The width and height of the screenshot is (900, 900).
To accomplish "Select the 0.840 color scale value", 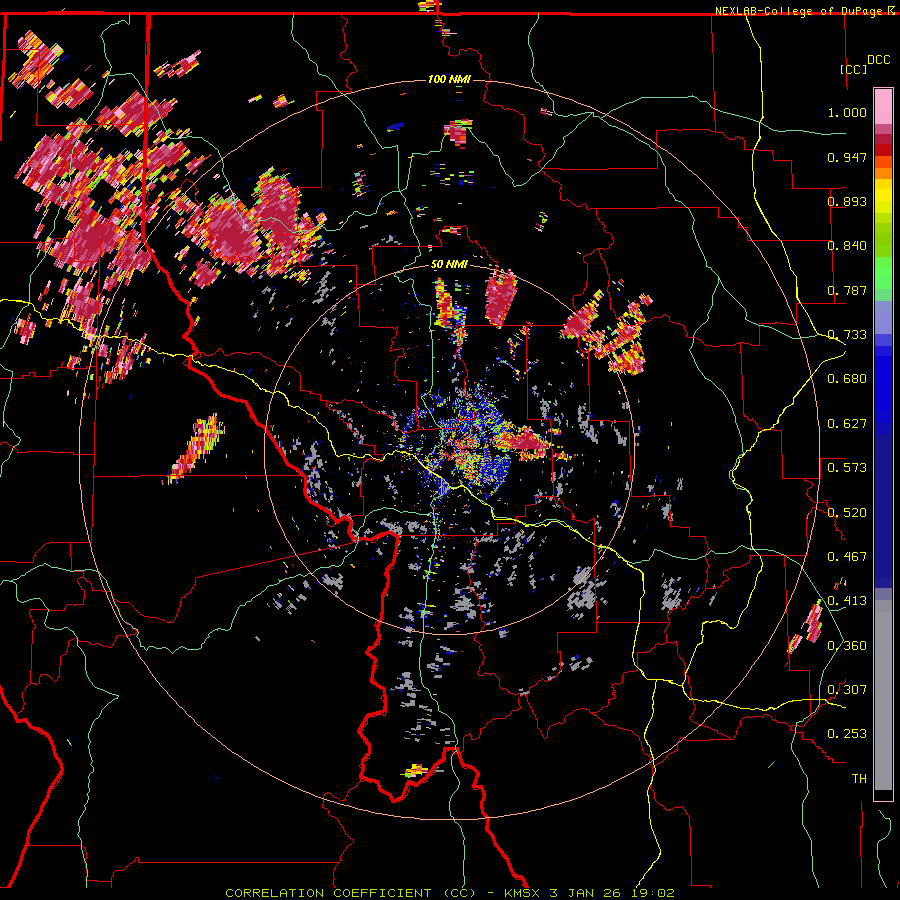I will [847, 246].
